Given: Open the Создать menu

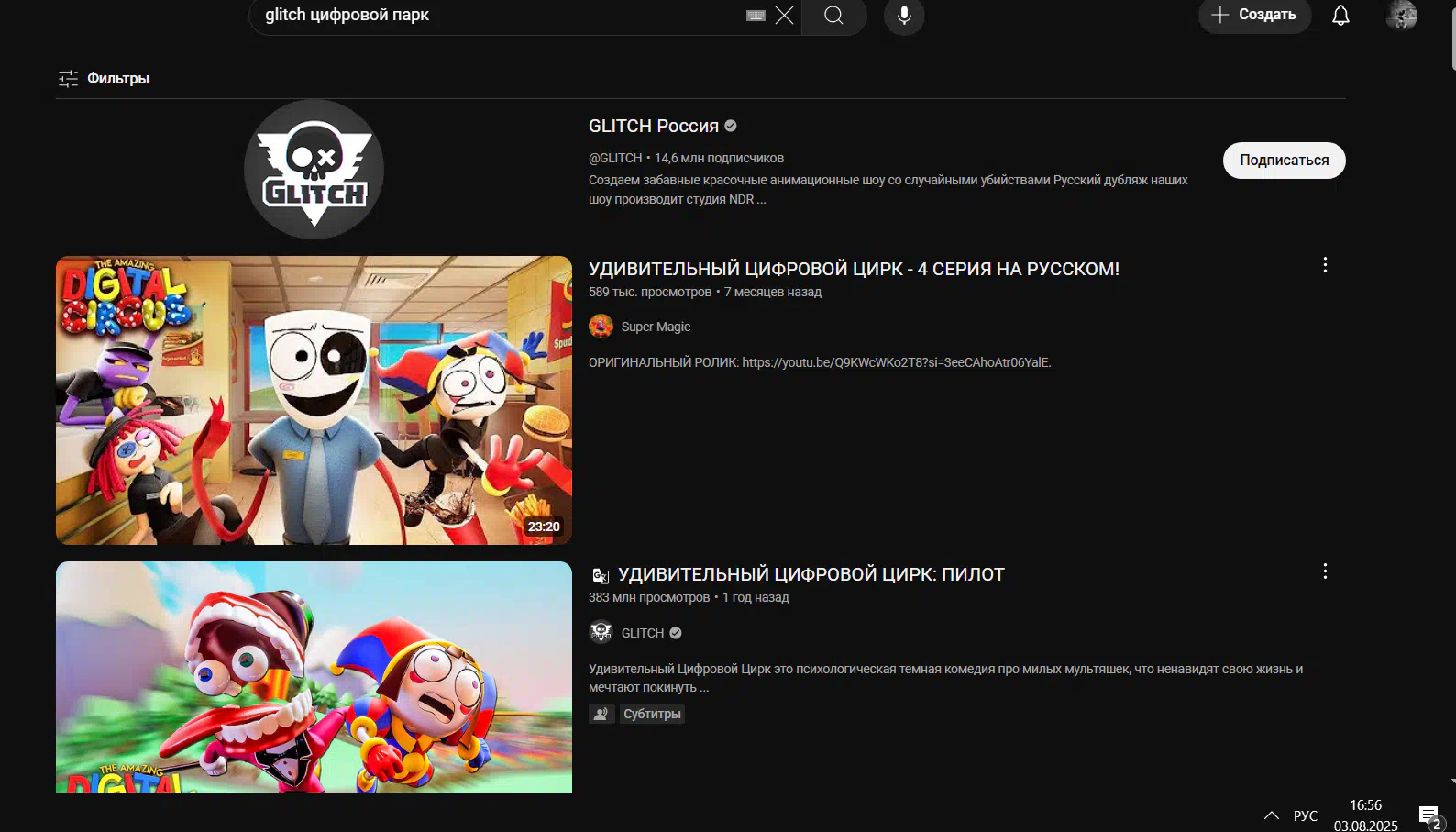Looking at the screenshot, I should (1254, 15).
